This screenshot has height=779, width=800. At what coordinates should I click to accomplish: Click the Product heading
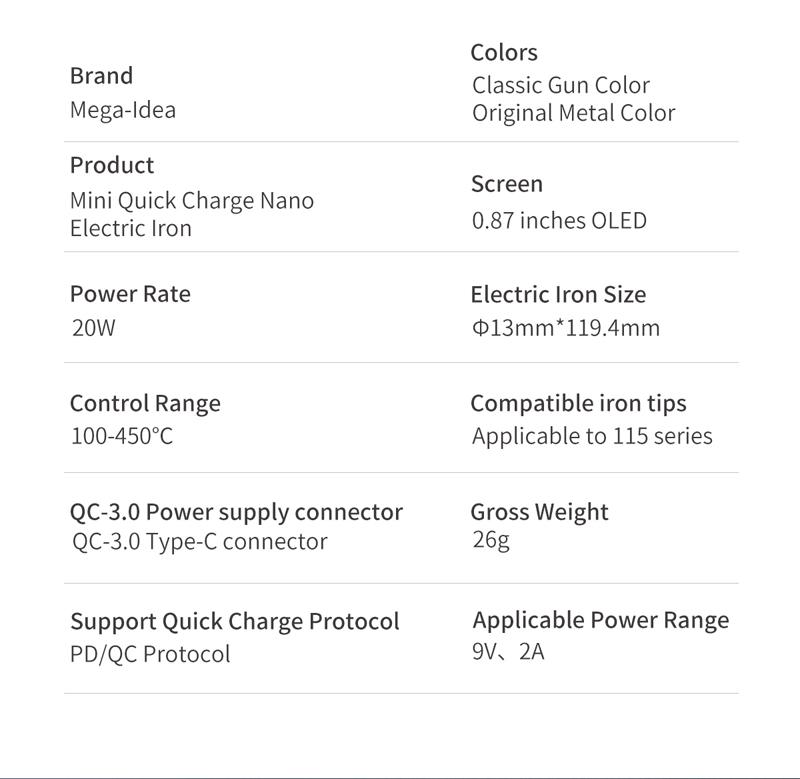coord(112,165)
